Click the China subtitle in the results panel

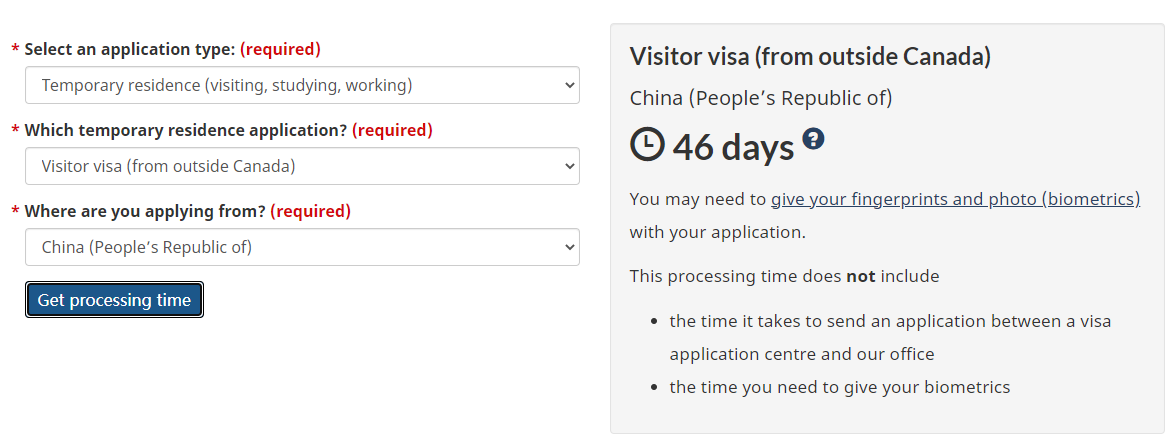[761, 98]
